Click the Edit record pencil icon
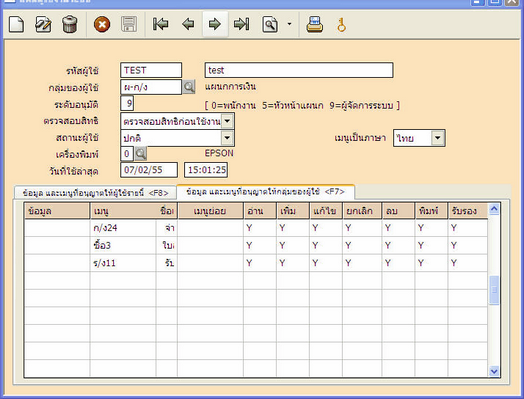 tap(43, 24)
